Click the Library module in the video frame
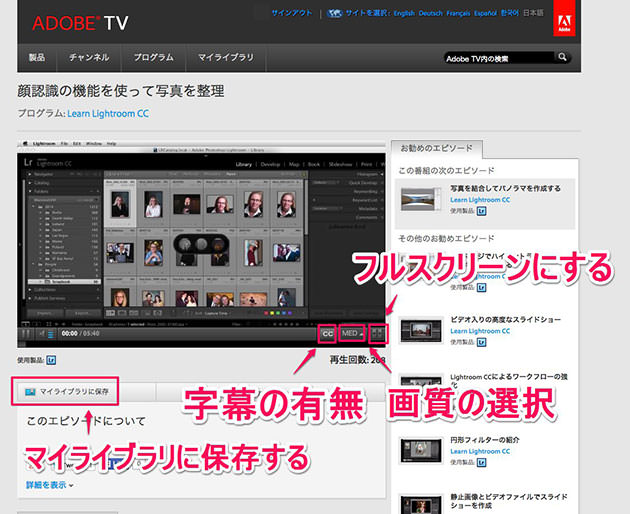The image size is (630, 514). pyautogui.click(x=243, y=164)
